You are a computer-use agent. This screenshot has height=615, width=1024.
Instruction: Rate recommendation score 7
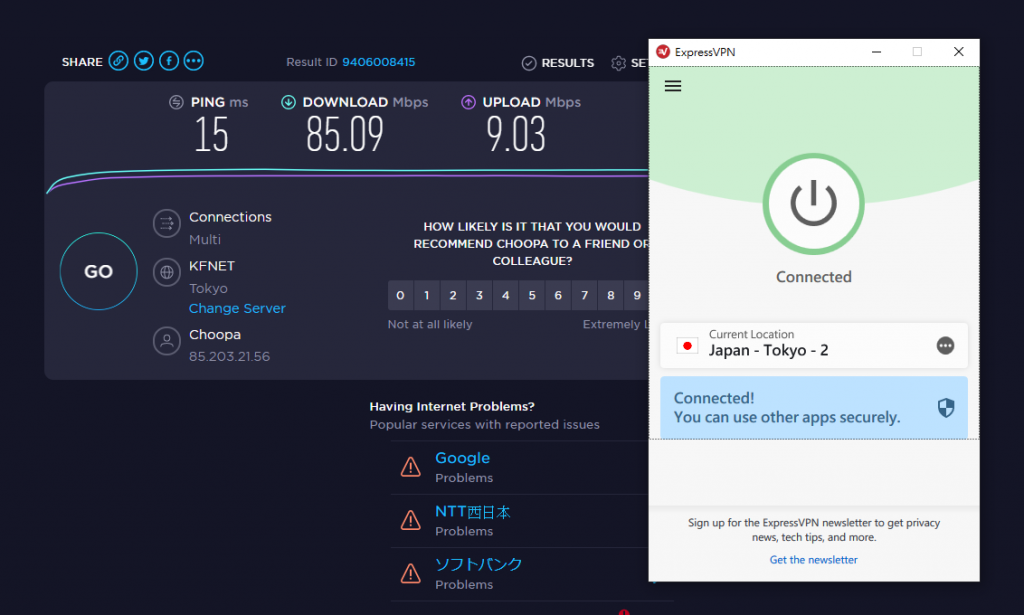coord(584,295)
